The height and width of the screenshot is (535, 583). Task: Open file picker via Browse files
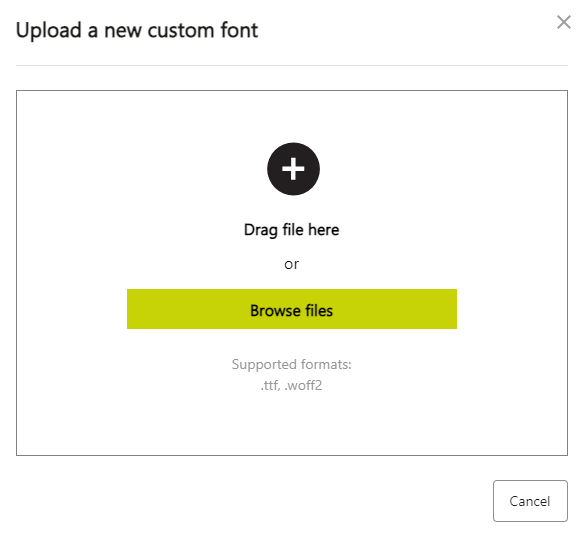292,309
